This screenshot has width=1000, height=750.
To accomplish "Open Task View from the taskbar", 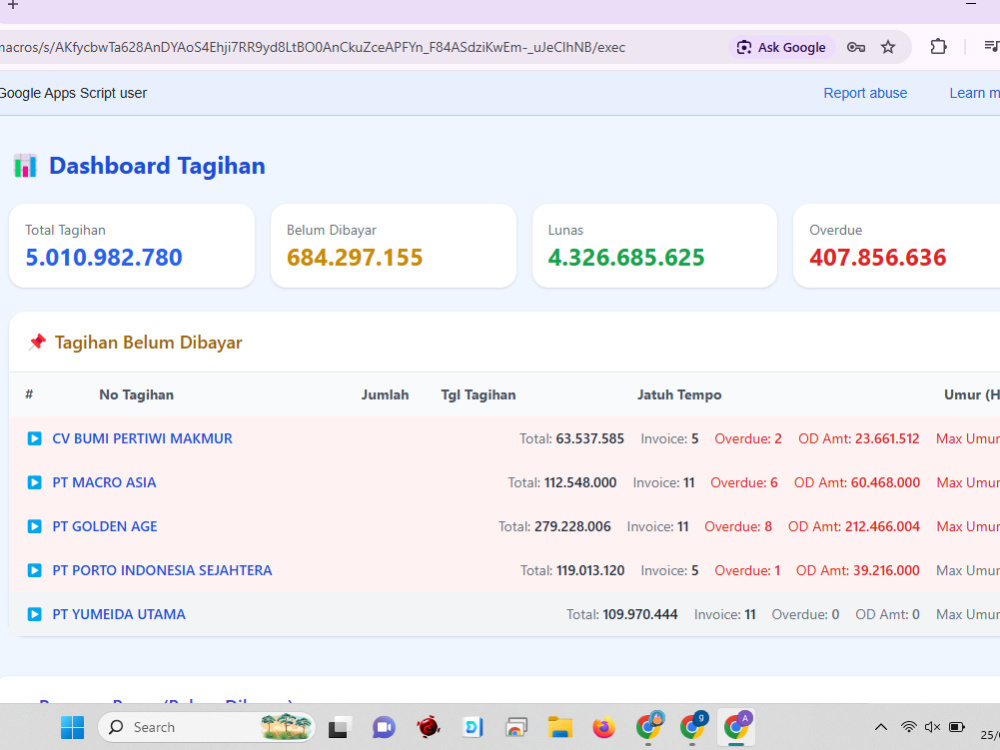I will (x=339, y=727).
